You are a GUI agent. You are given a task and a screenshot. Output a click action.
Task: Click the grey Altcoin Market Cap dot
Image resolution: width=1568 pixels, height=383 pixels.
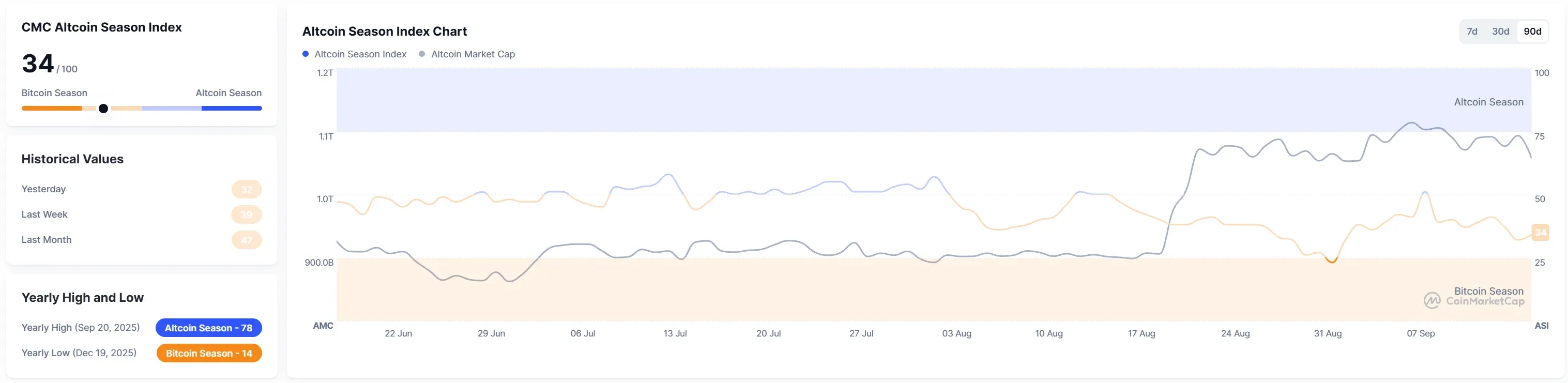[x=422, y=54]
